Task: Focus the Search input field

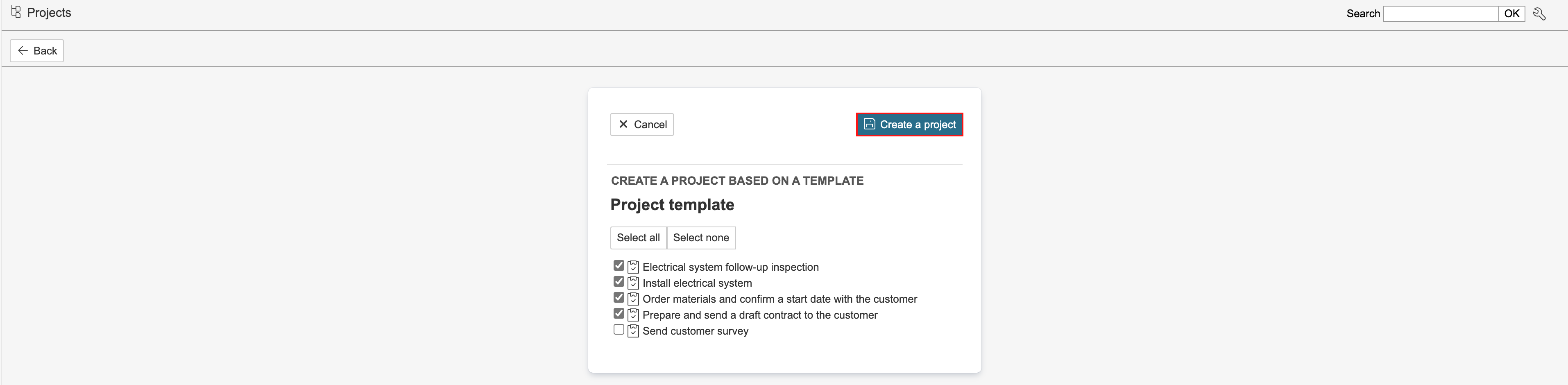Action: pyautogui.click(x=1440, y=14)
